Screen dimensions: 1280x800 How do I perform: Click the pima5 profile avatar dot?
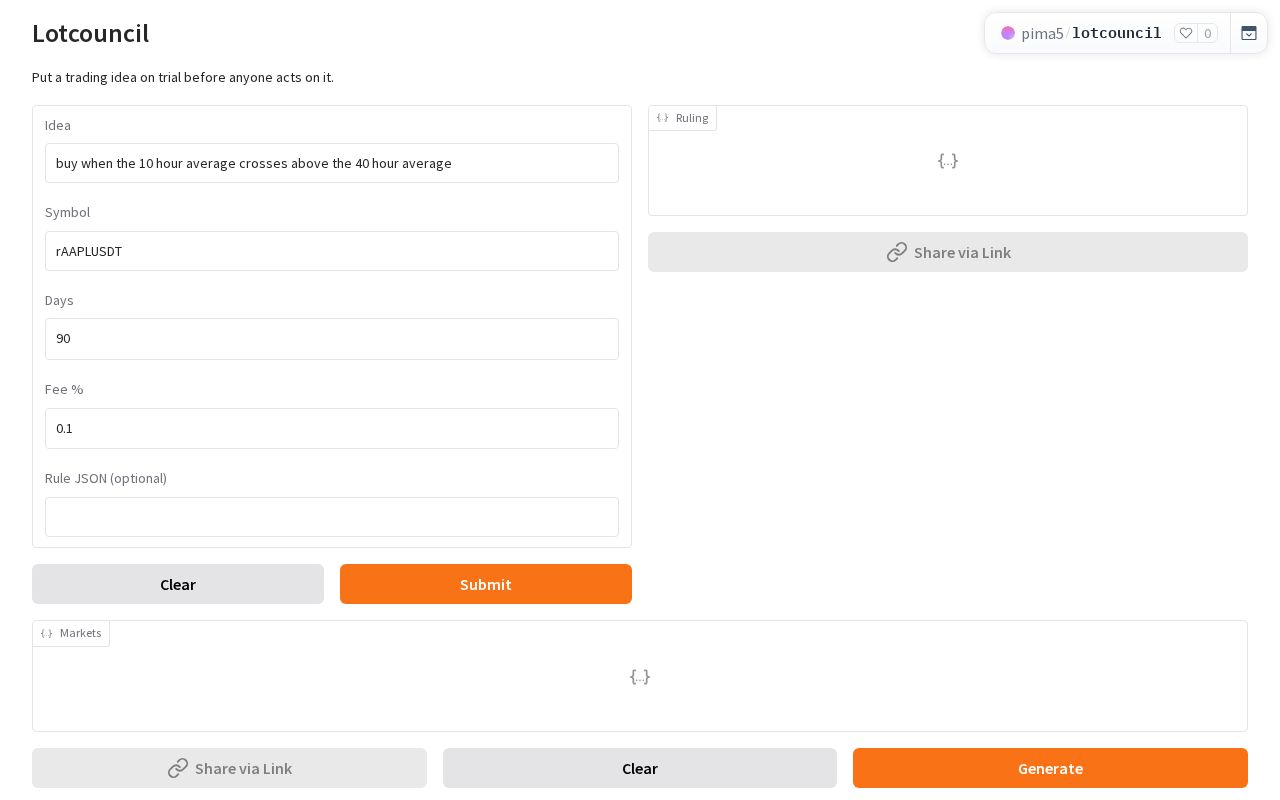(x=1008, y=33)
